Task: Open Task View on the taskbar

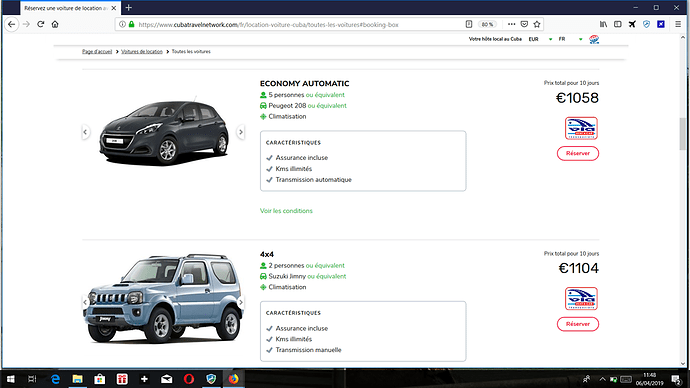Action: [32, 379]
